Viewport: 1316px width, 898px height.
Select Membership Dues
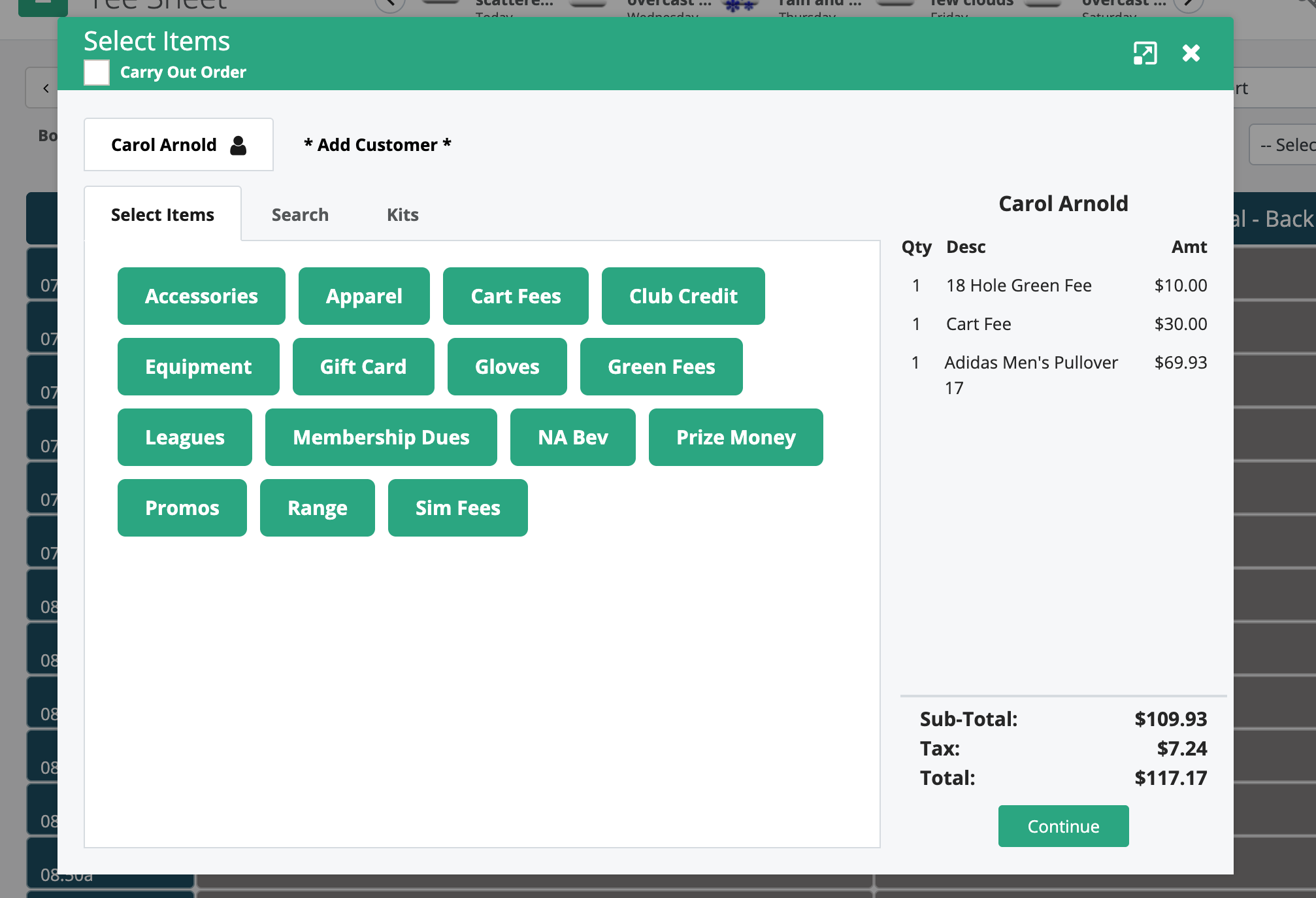(381, 437)
